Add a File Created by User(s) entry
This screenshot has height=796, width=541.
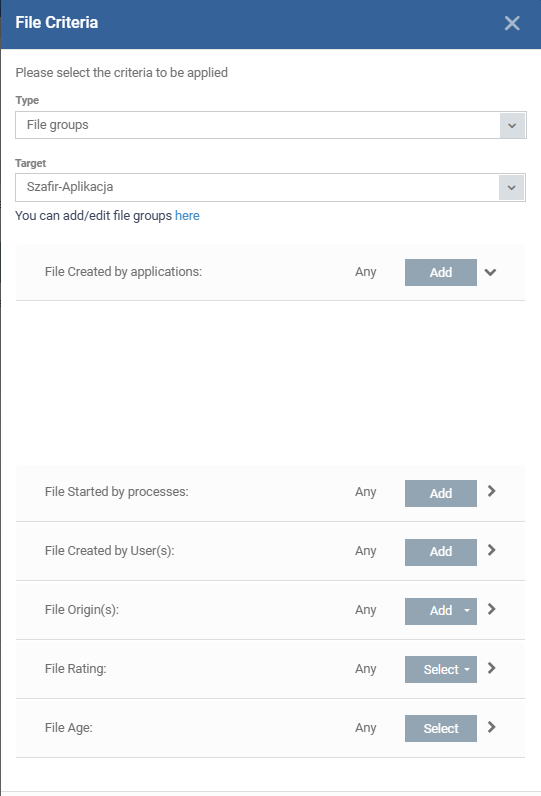coord(441,552)
